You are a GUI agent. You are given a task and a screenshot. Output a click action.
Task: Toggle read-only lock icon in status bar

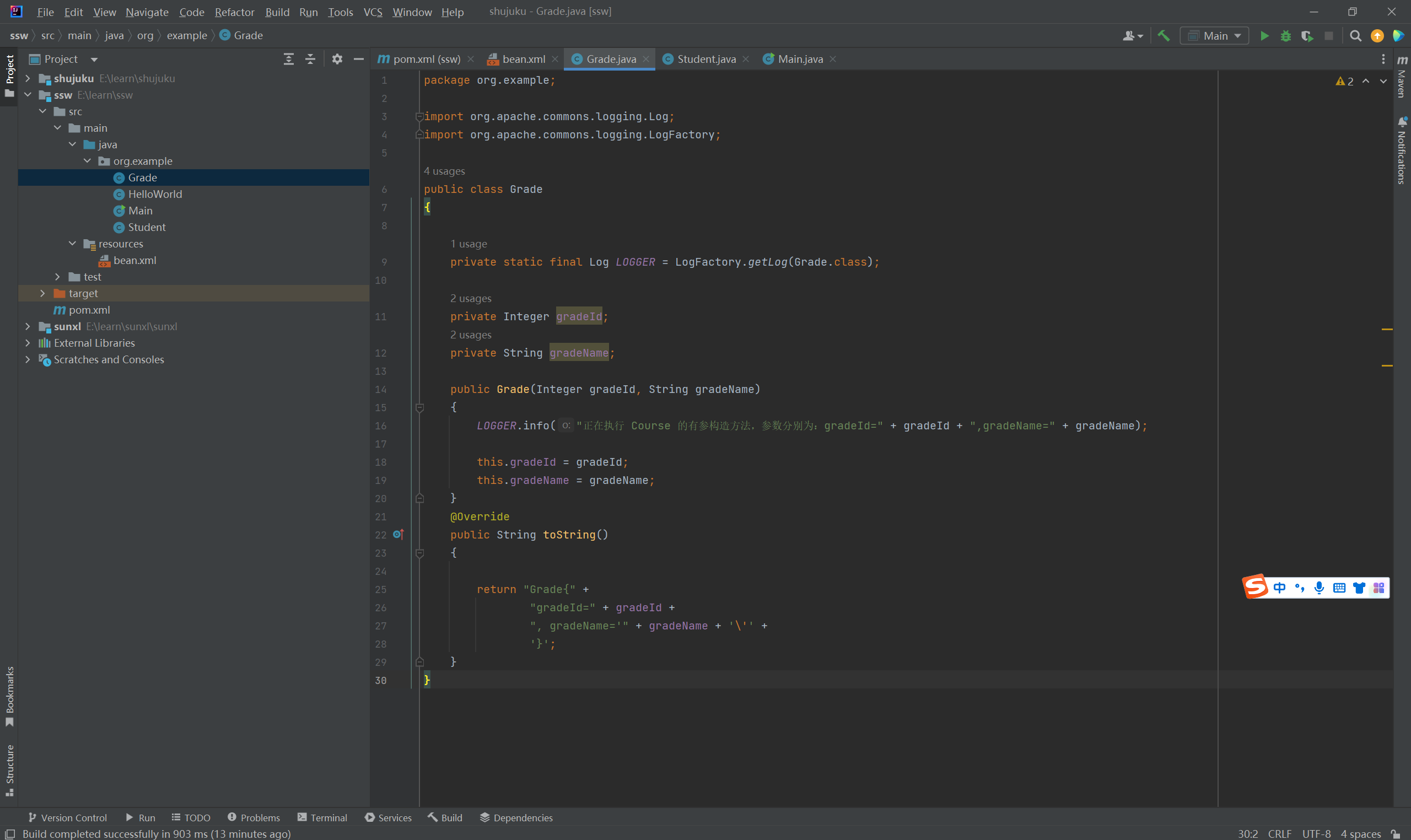[x=1396, y=833]
